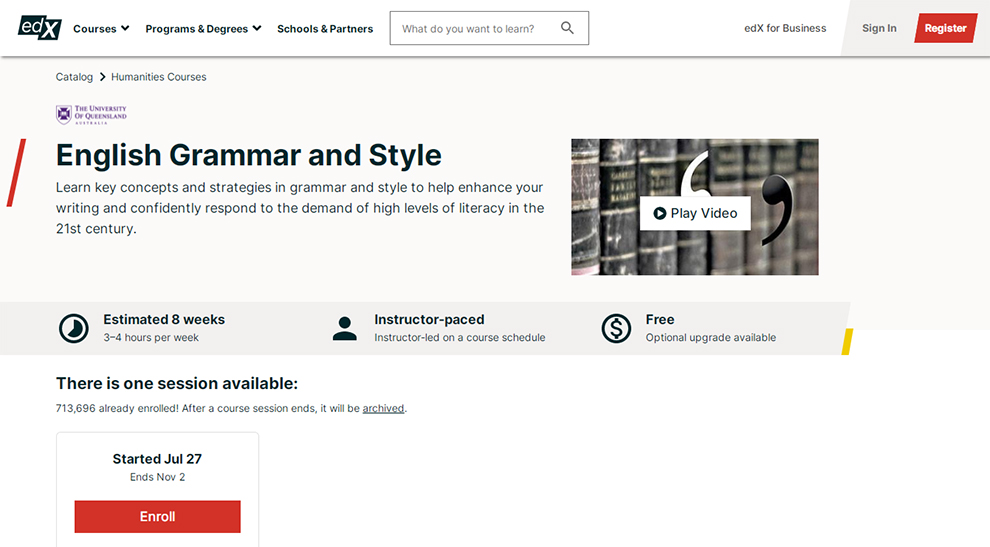The height and width of the screenshot is (547, 990).
Task: Click the person icon beside Instructor-paced
Action: pos(345,328)
